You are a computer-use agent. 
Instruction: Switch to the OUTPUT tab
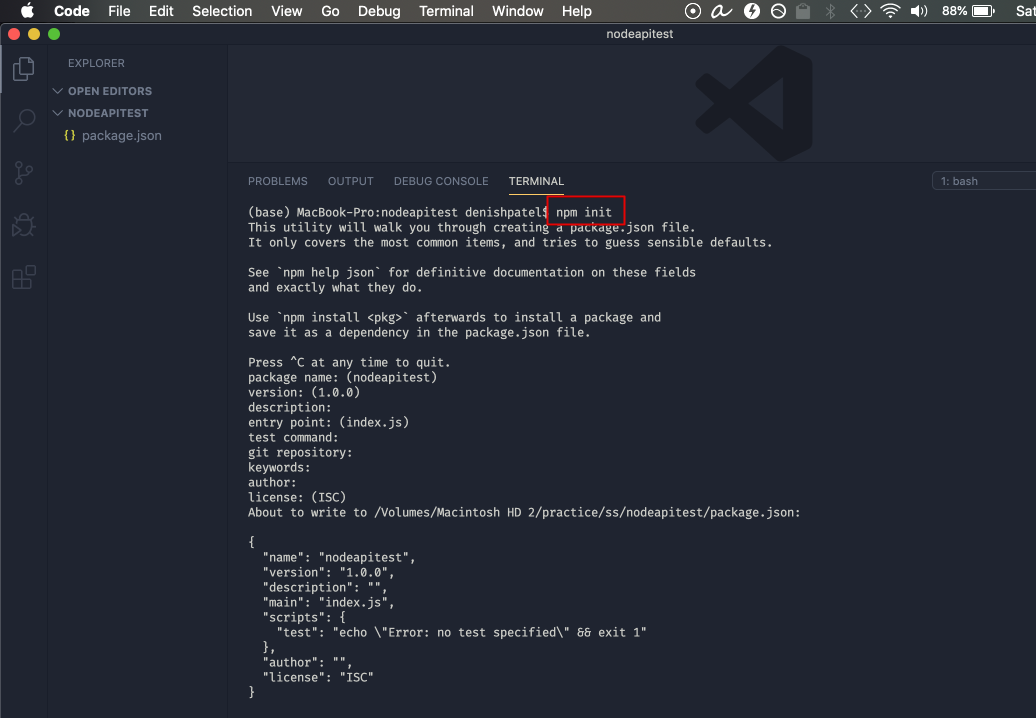(x=350, y=181)
